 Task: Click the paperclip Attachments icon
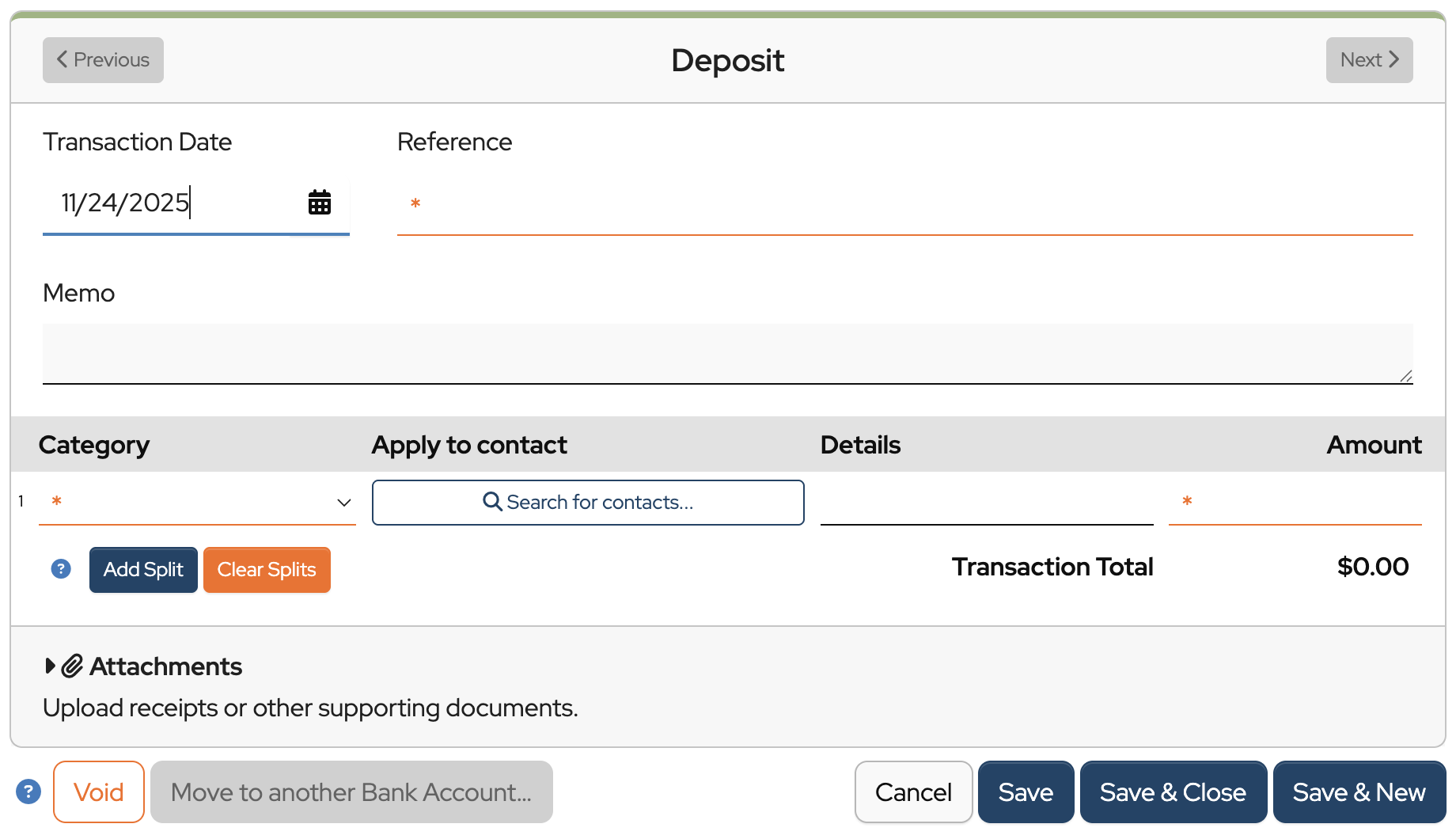73,666
